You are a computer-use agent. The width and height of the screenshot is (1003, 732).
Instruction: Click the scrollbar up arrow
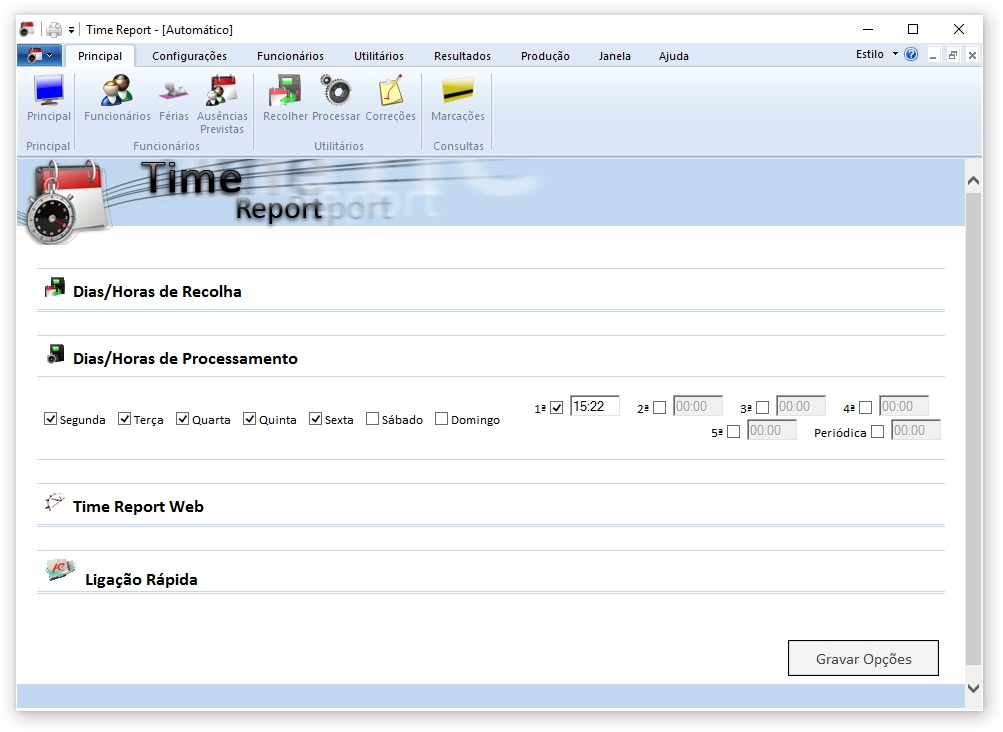click(974, 181)
